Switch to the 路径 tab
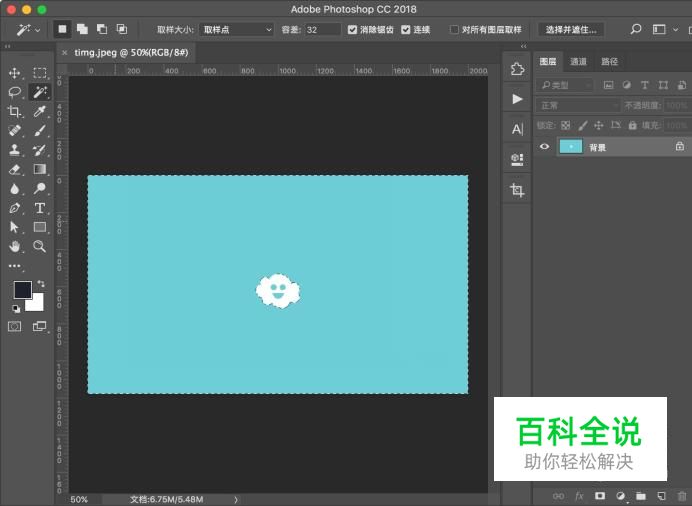The width and height of the screenshot is (692, 506). 609,62
